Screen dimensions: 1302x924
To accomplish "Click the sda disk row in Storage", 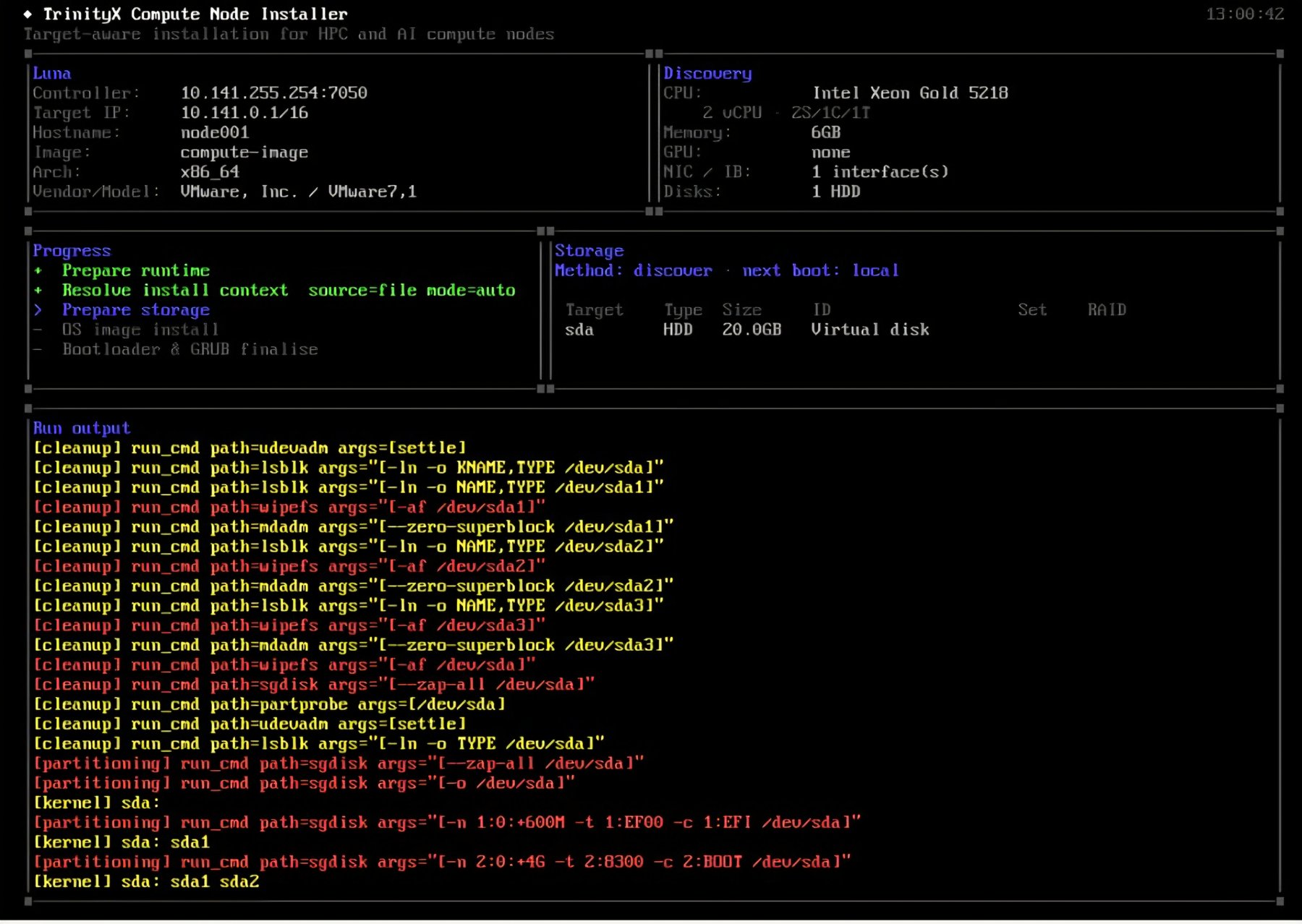I will [747, 330].
